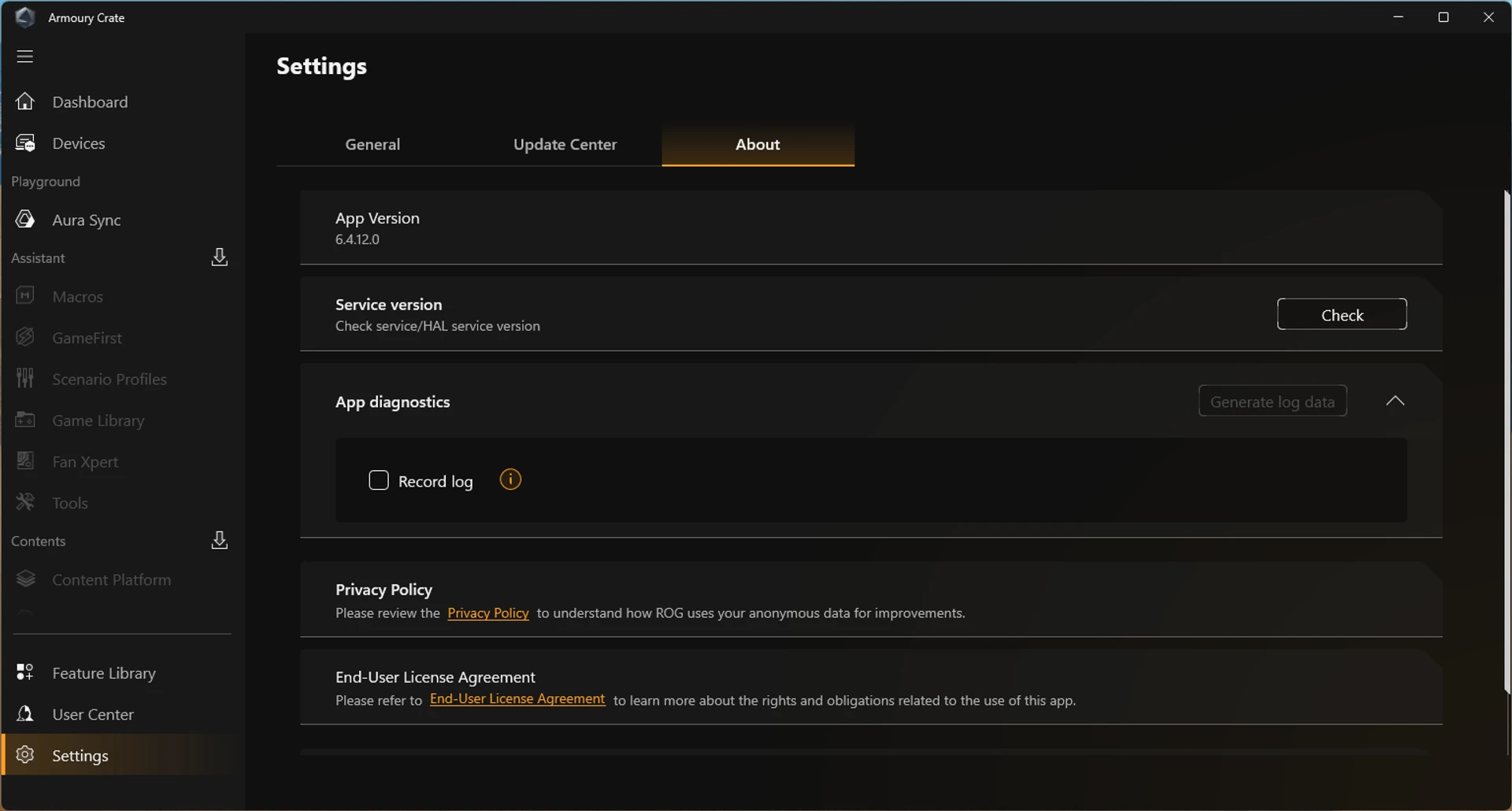The height and width of the screenshot is (811, 1512).
Task: Click the Settings page heading
Action: [321, 66]
